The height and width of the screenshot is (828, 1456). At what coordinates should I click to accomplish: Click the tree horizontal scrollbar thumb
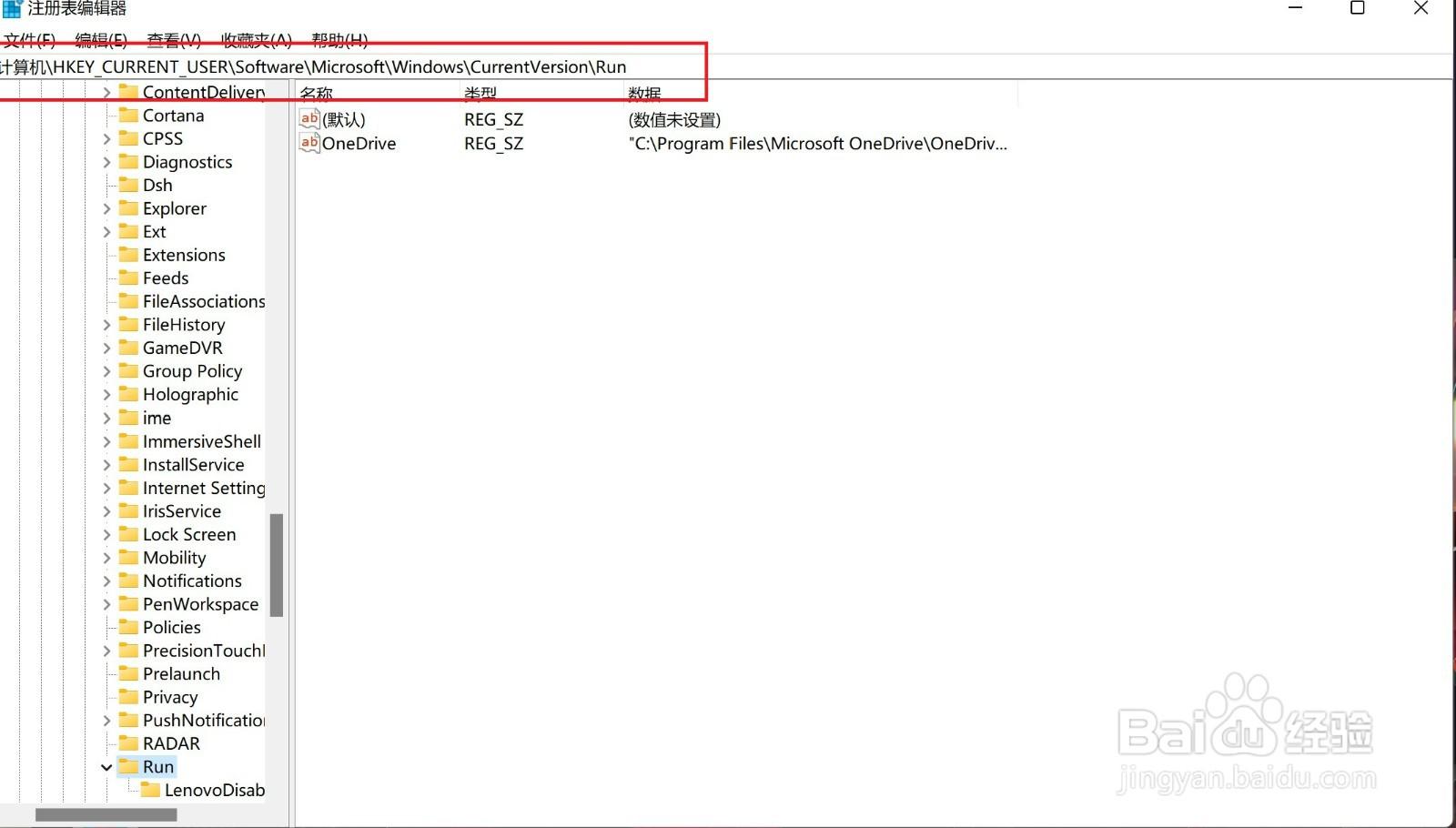pyautogui.click(x=106, y=814)
